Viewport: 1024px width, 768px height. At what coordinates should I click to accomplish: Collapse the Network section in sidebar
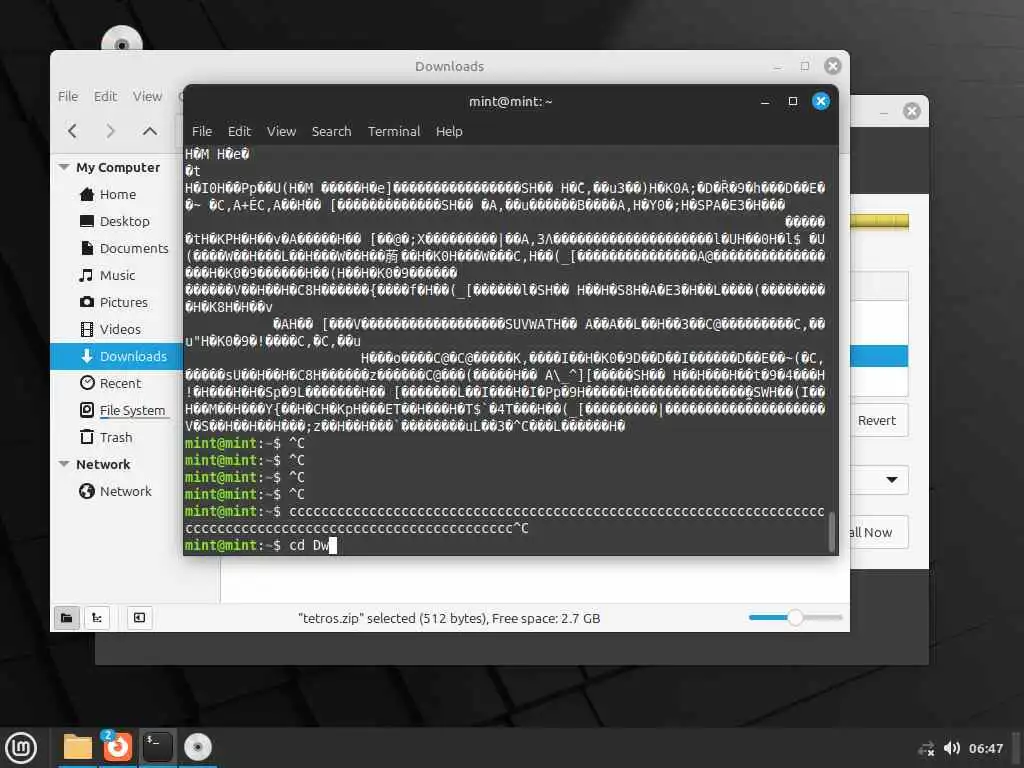[x=64, y=464]
